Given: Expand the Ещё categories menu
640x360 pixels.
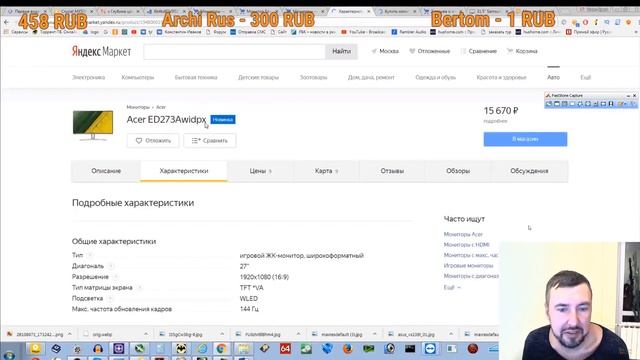Looking at the screenshot, I should pos(585,77).
